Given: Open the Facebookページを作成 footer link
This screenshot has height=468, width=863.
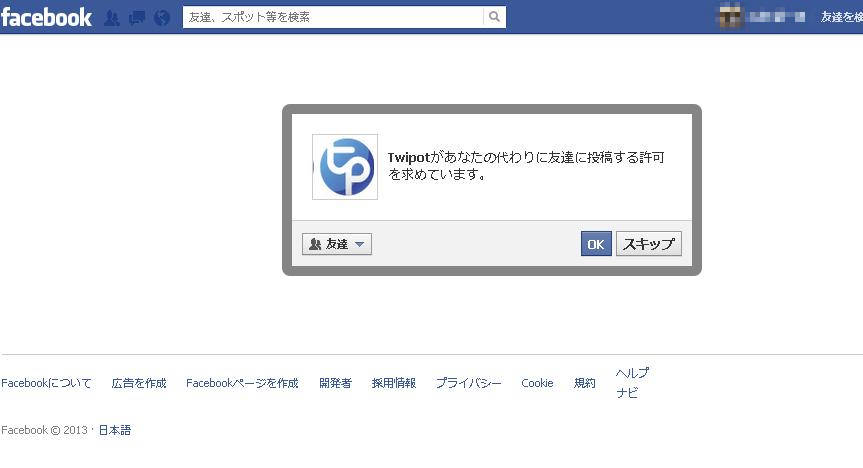Looking at the screenshot, I should coord(242,383).
